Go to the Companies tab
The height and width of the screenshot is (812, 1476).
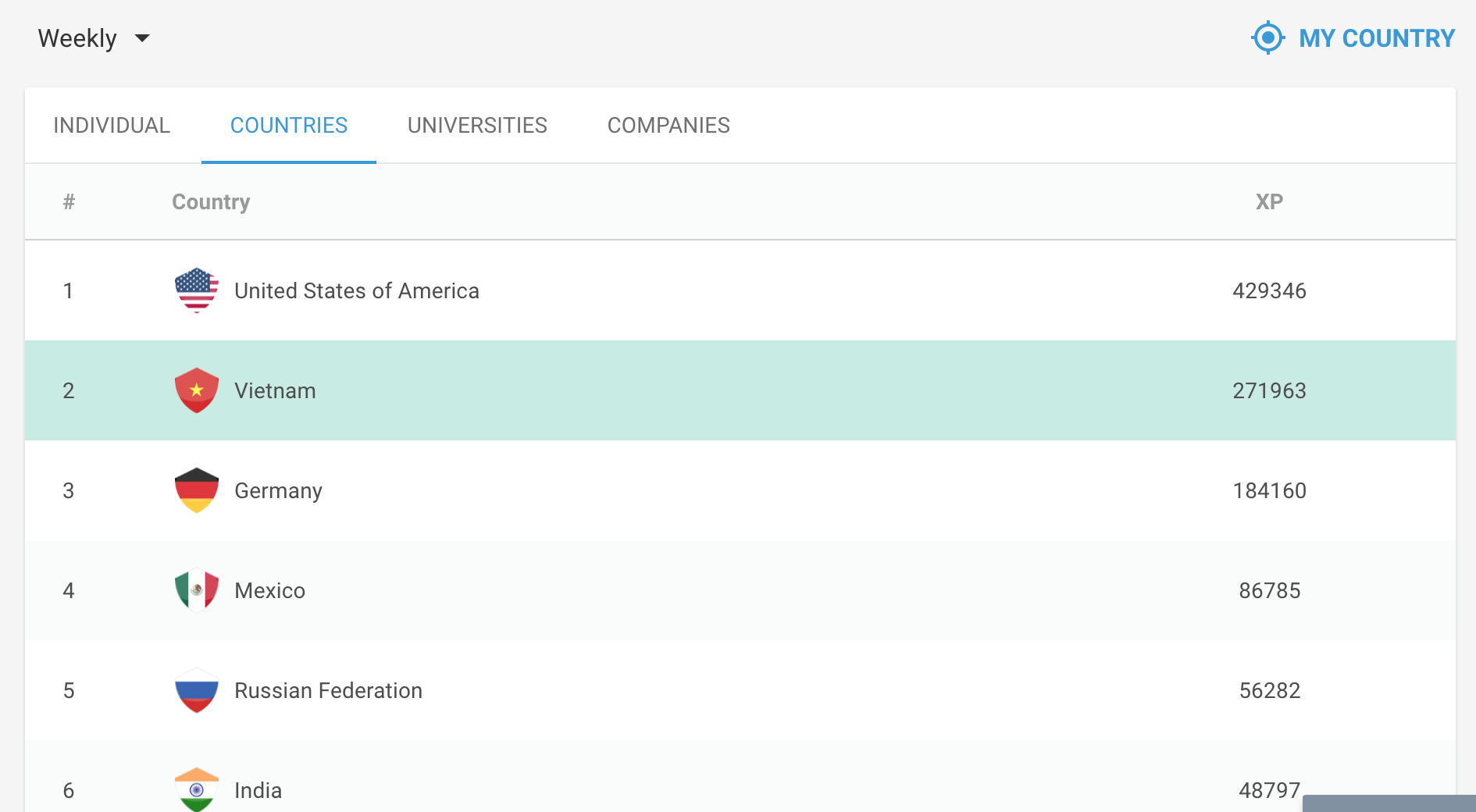tap(668, 126)
